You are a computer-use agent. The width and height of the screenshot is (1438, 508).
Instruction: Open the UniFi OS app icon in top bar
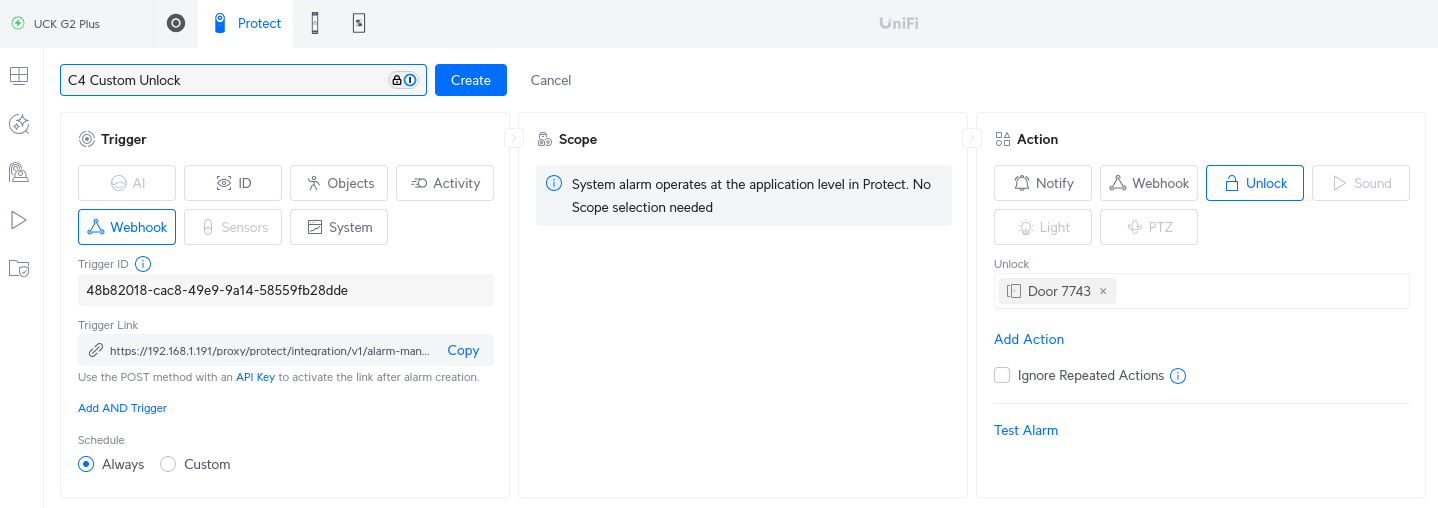click(176, 23)
